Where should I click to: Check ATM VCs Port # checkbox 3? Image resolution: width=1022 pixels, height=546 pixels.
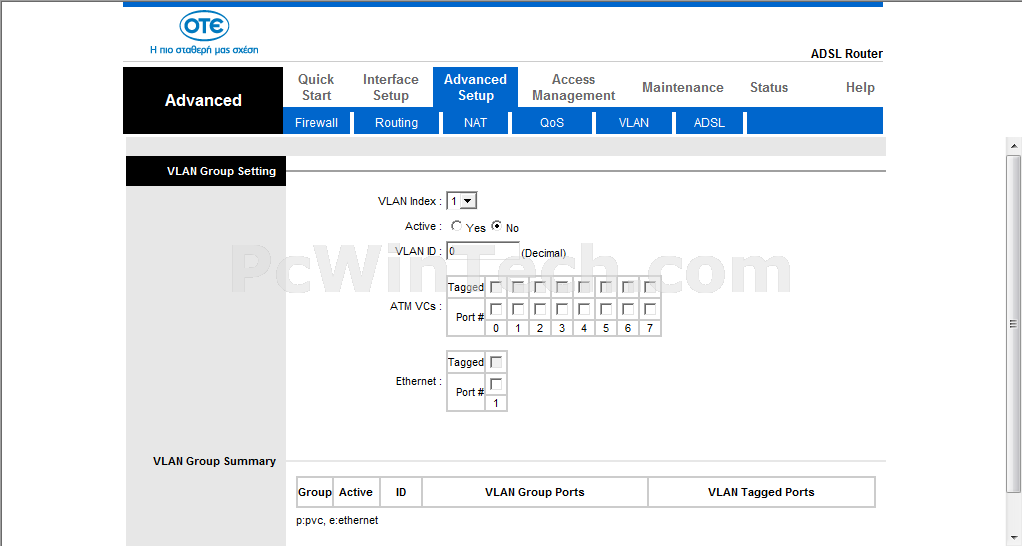point(562,309)
